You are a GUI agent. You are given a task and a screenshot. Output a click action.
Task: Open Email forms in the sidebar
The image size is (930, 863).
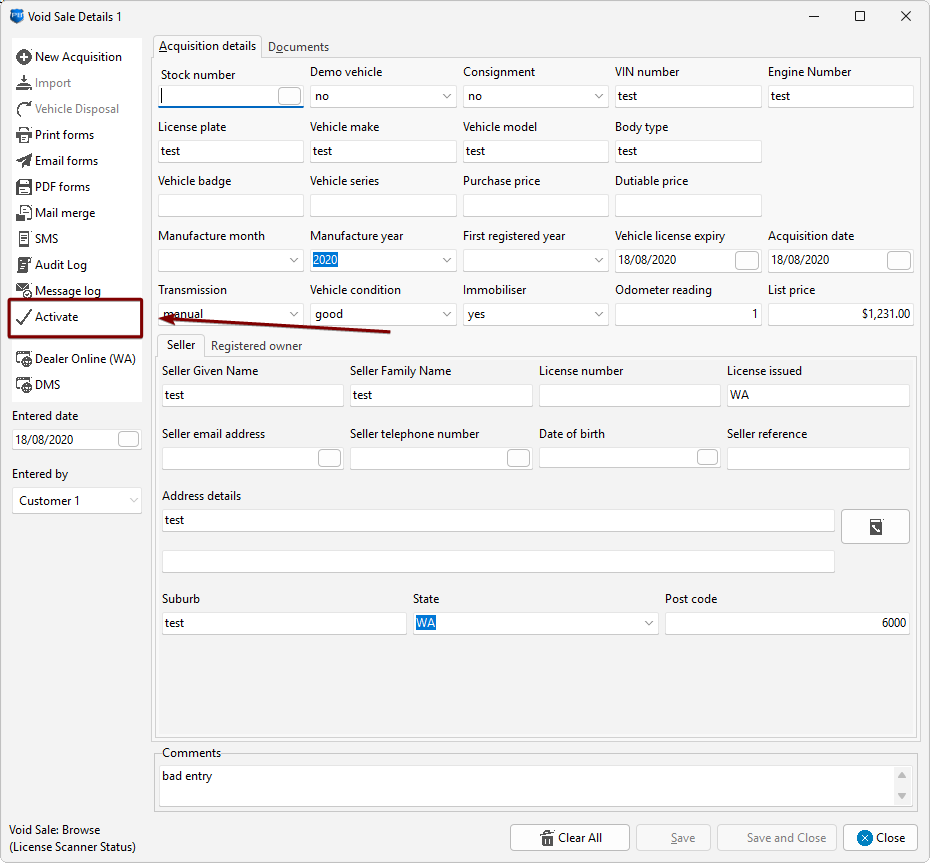[x=66, y=161]
